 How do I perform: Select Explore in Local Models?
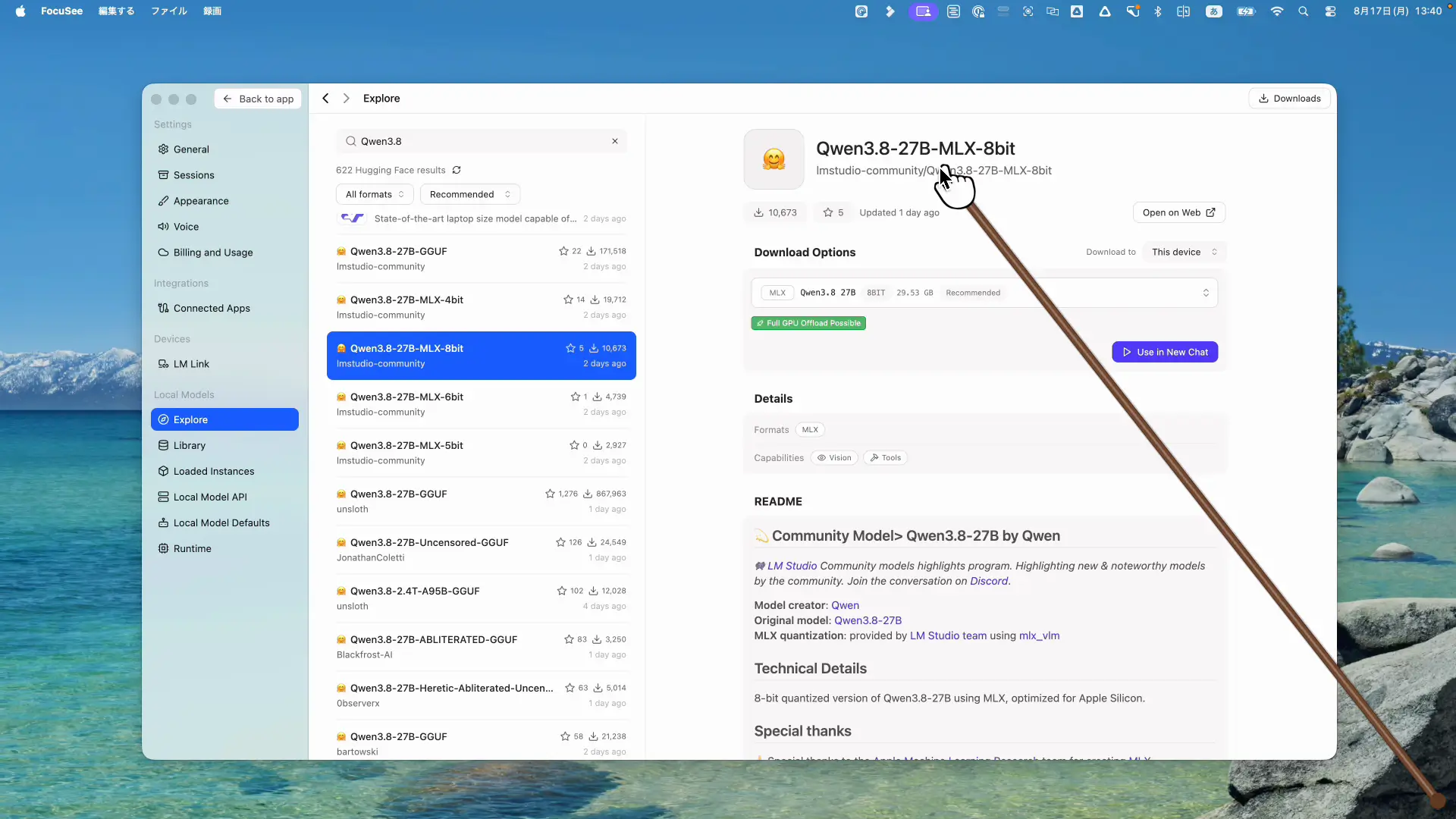point(224,419)
